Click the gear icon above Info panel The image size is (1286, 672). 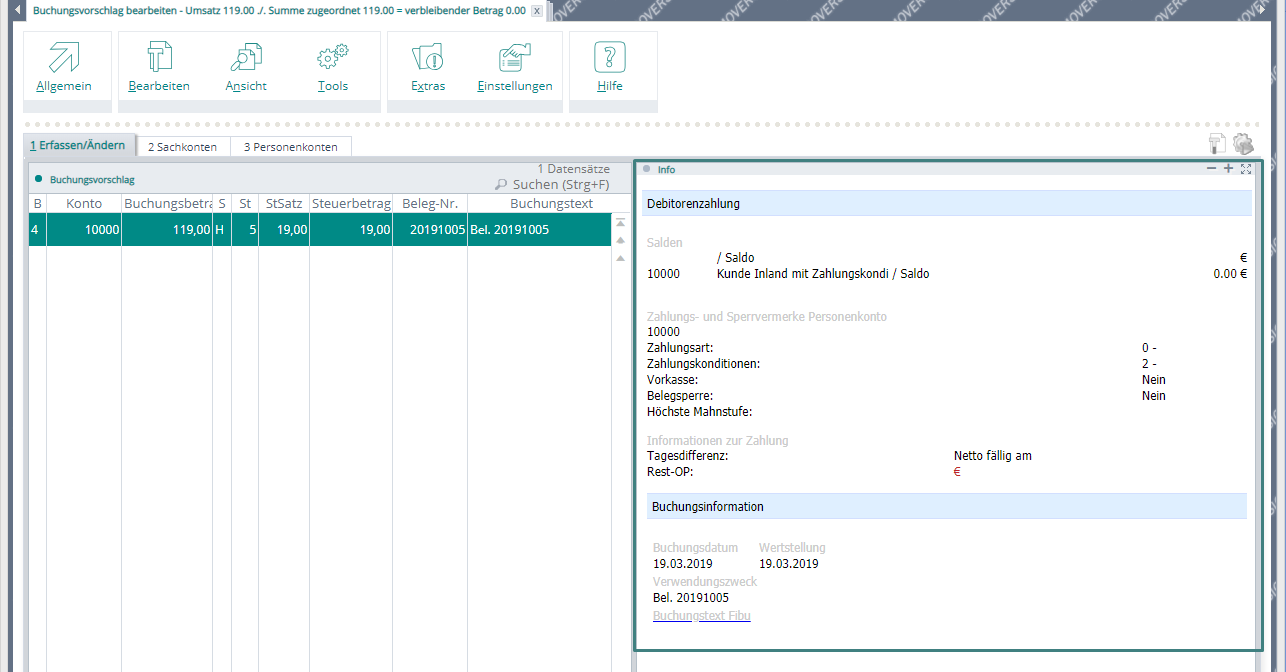(x=1242, y=144)
